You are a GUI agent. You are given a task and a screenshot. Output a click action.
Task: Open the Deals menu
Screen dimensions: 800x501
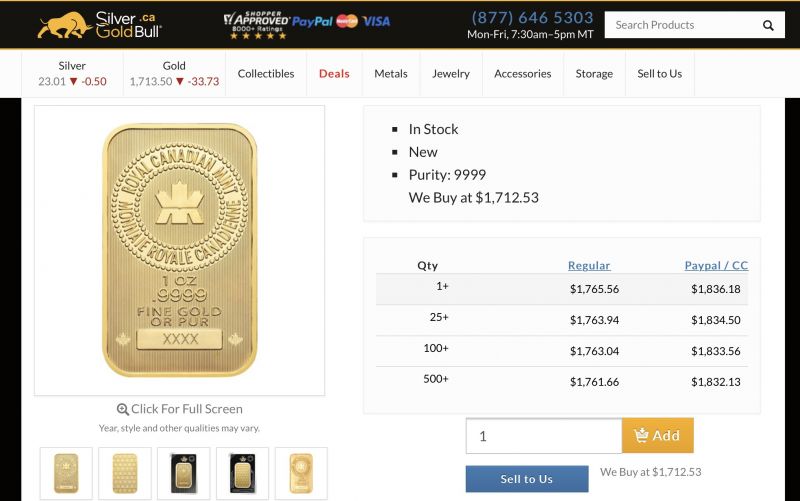pos(334,73)
